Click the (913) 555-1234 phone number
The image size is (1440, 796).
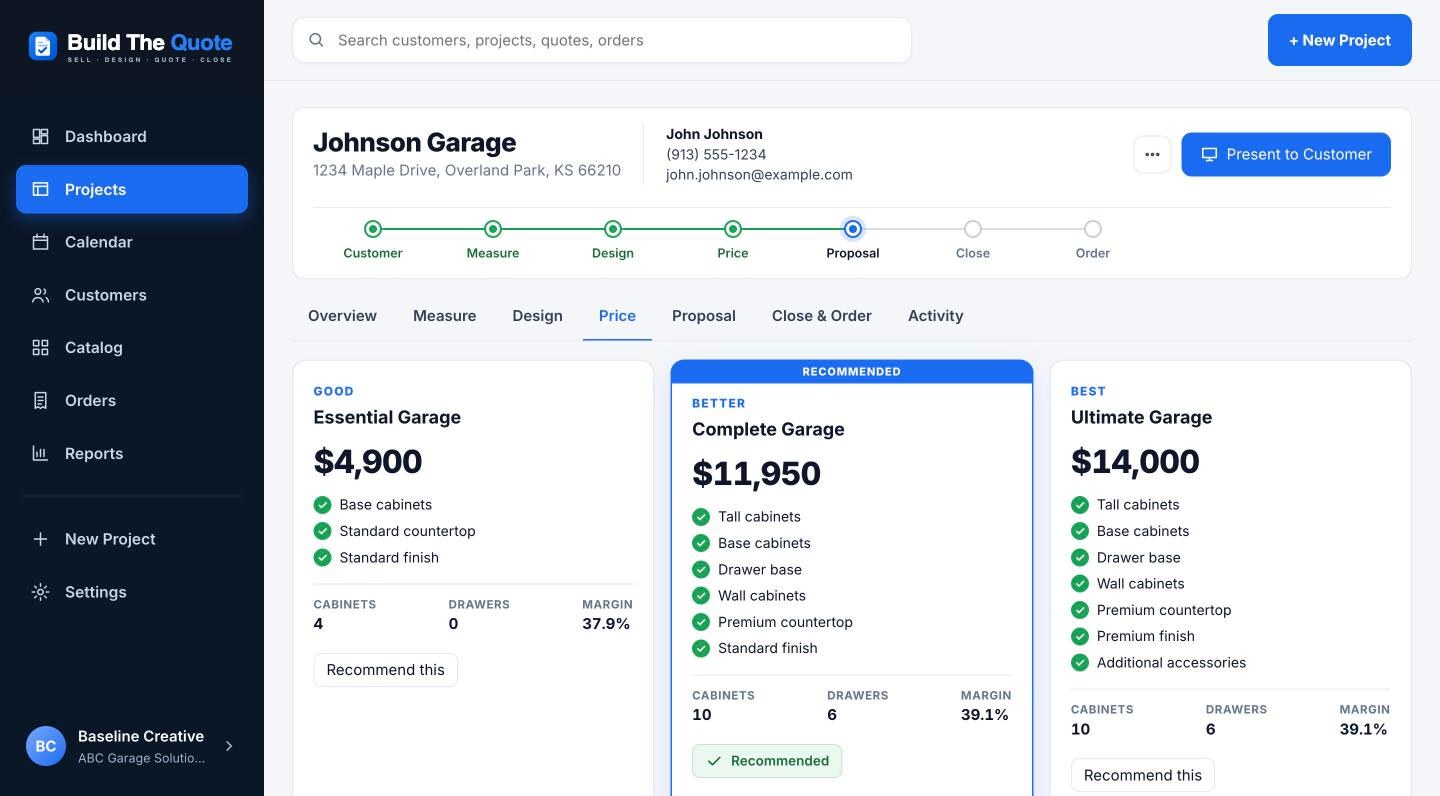716,155
